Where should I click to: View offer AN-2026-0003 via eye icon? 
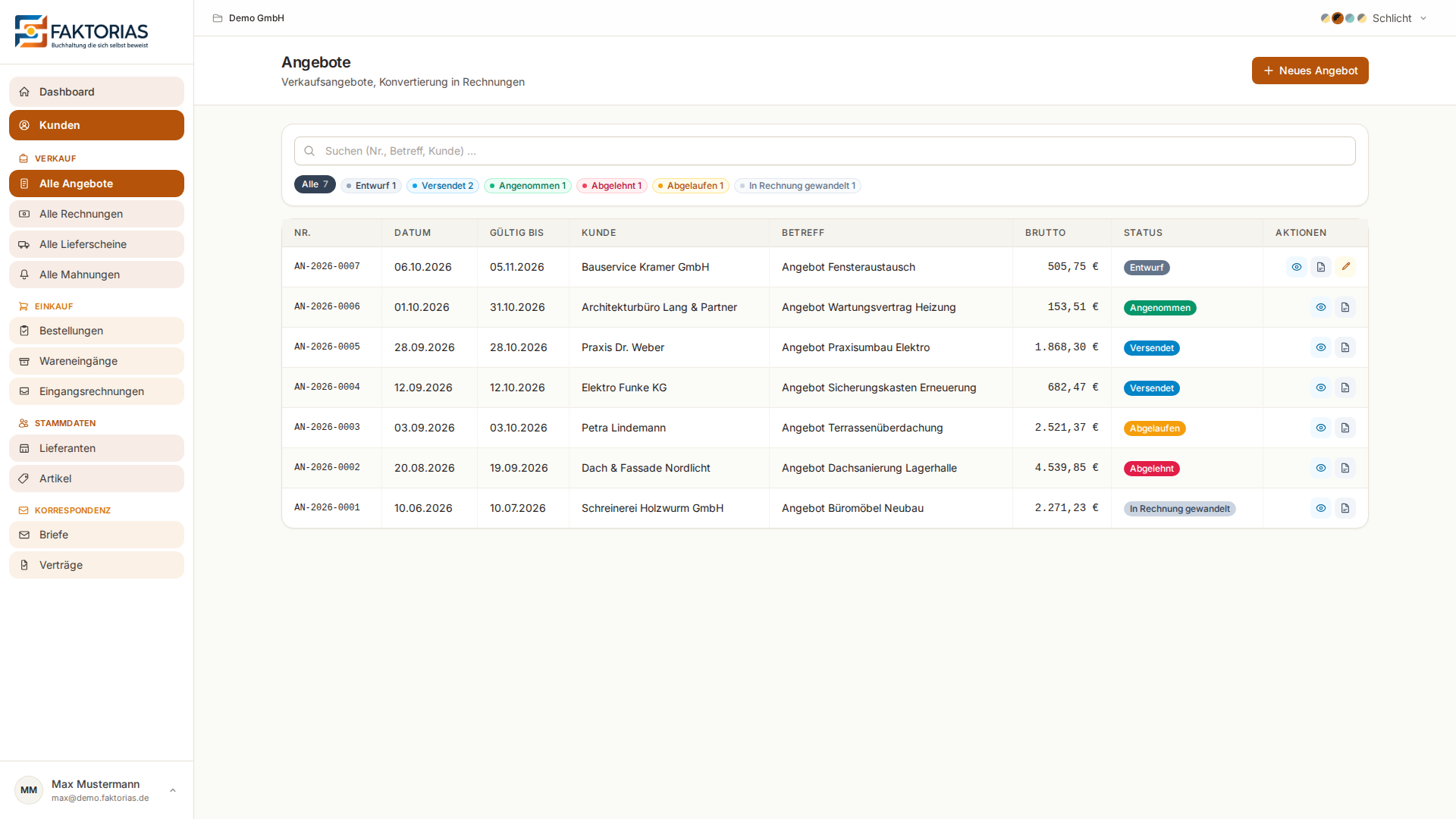1321,428
